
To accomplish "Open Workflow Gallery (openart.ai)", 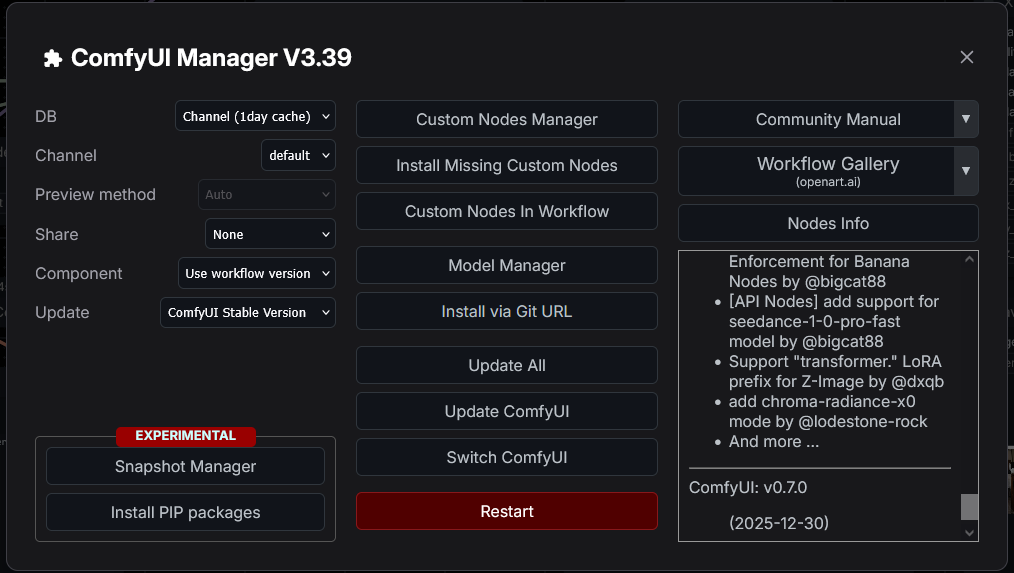I will [816, 171].
